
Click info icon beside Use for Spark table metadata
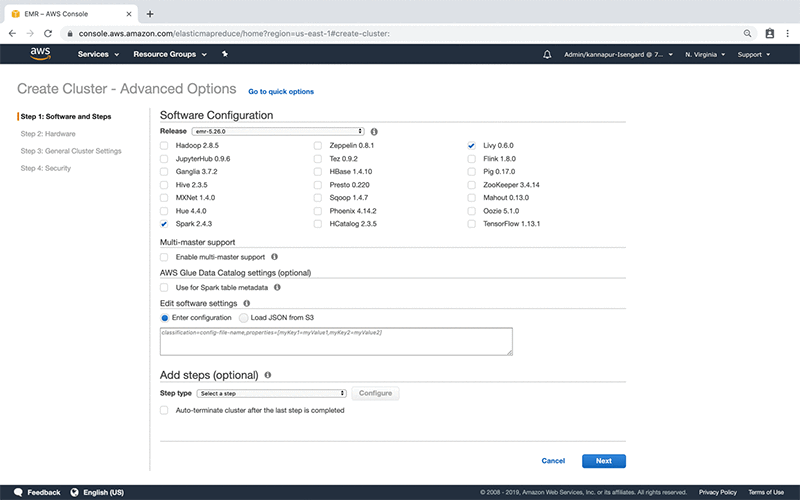[277, 287]
